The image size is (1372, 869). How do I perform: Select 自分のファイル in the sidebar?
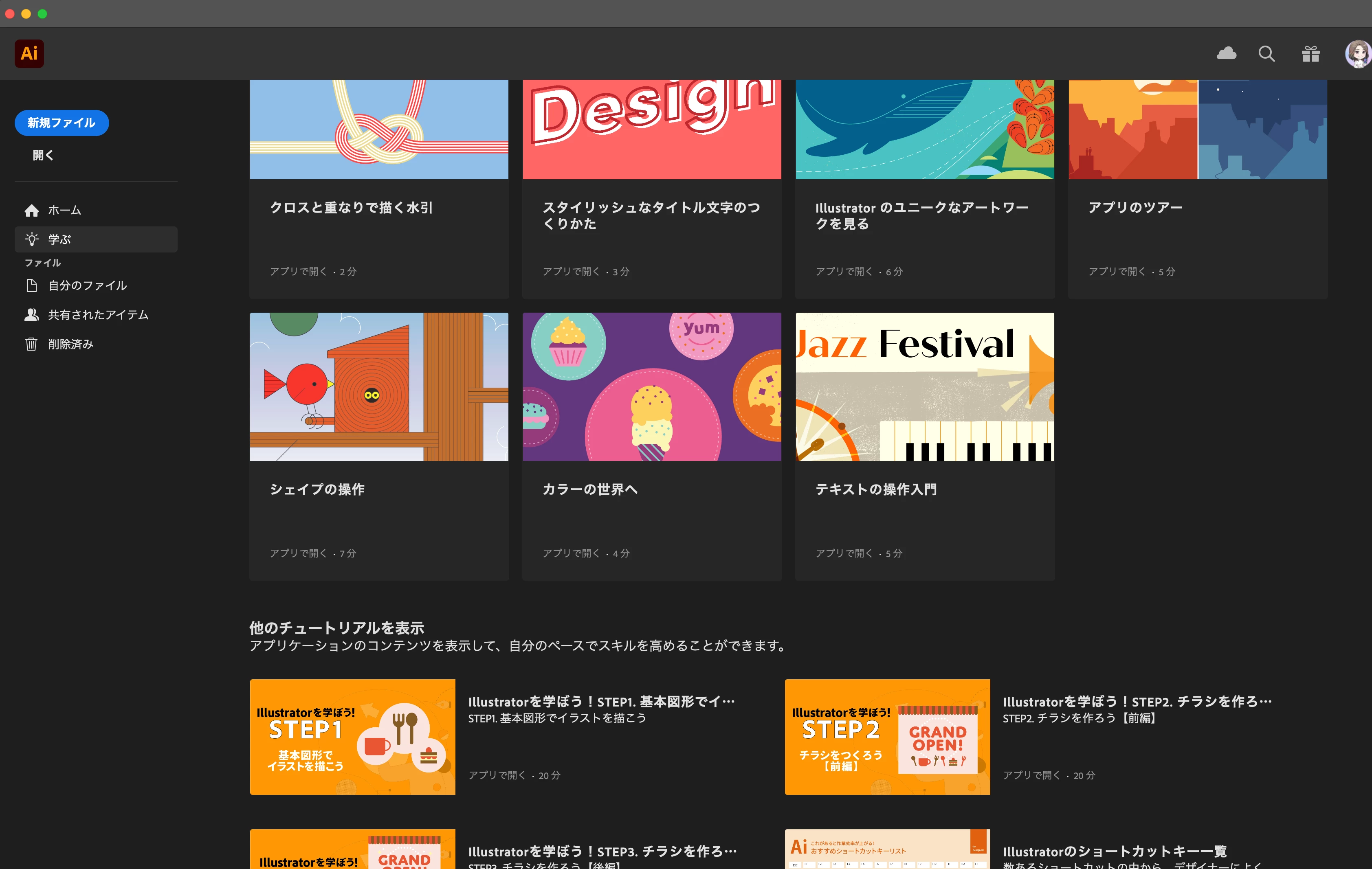click(x=87, y=285)
